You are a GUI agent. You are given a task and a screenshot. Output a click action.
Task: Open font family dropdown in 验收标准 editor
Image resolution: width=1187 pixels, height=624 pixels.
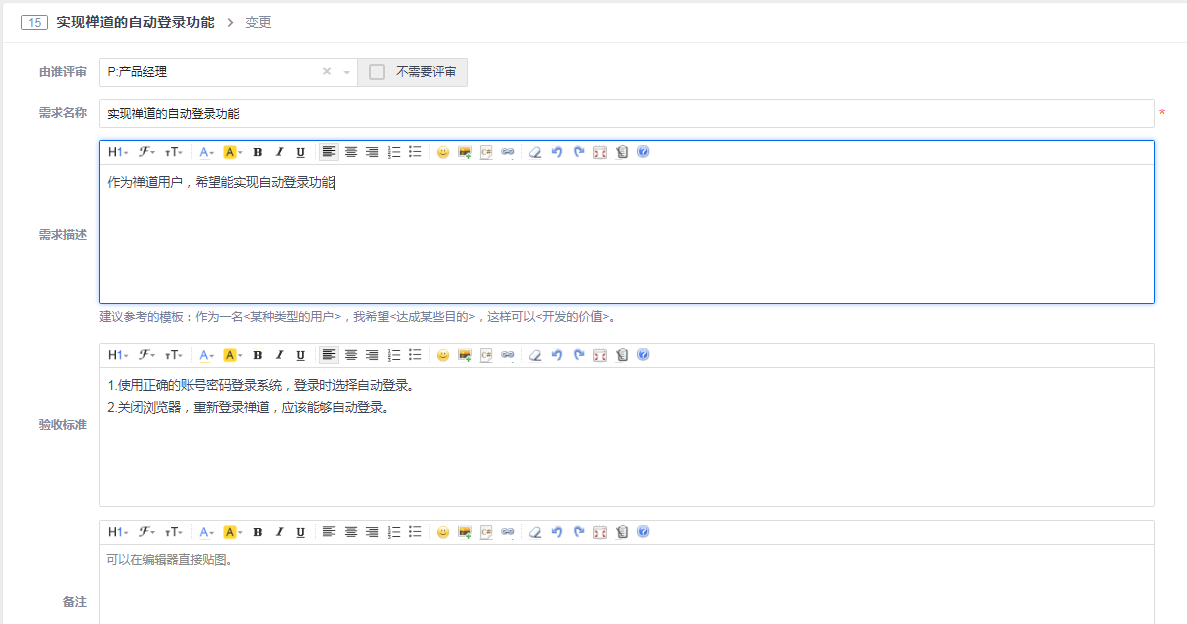click(x=147, y=355)
